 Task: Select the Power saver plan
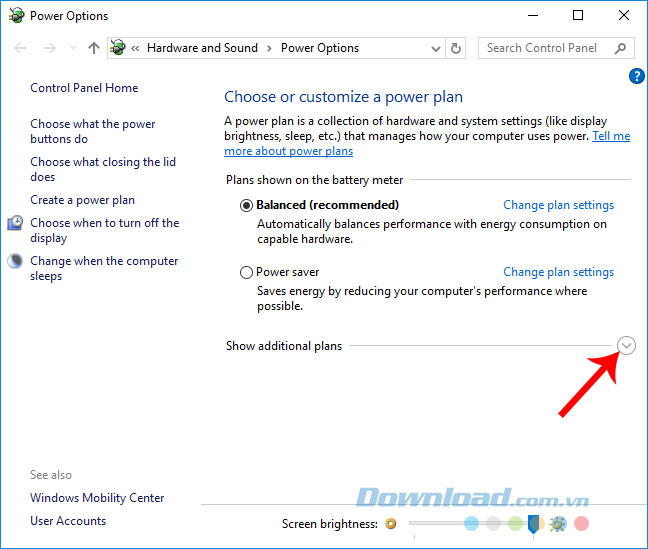coord(246,272)
